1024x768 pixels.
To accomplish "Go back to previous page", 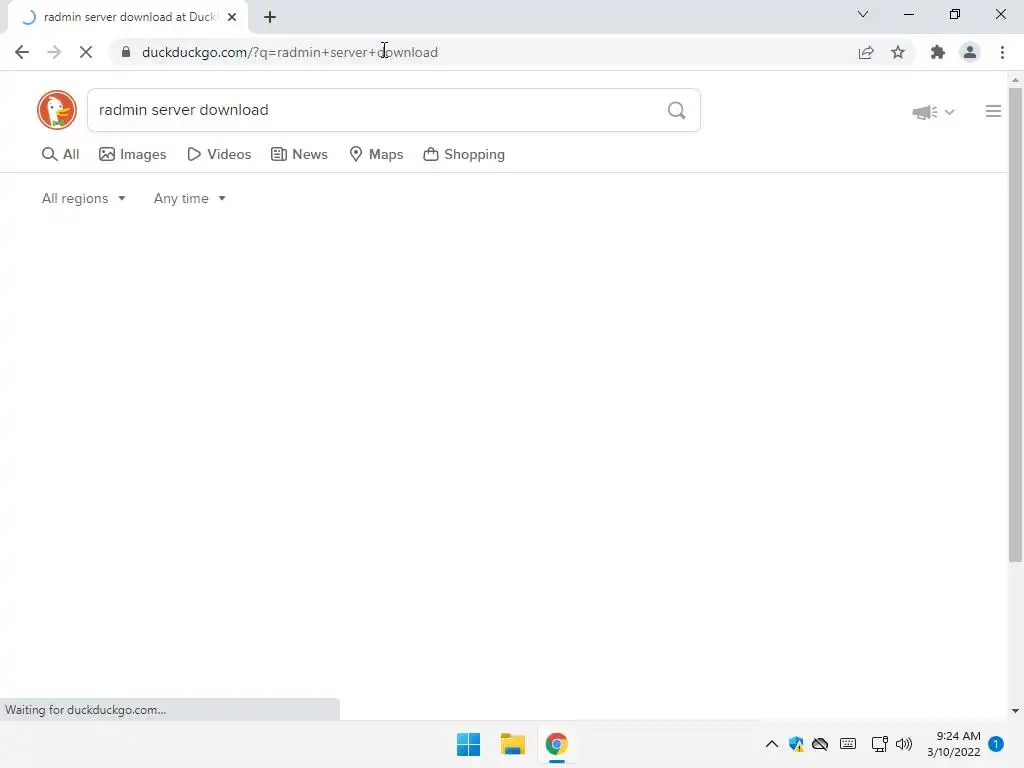I will pyautogui.click(x=22, y=52).
